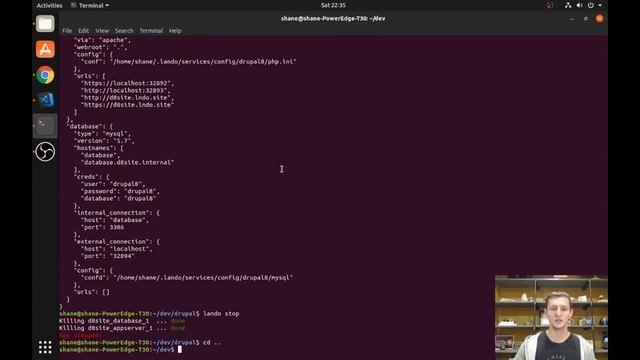Click the "host": "localhost" line
Image resolution: width=640 pixels, height=360 pixels.
pos(116,249)
